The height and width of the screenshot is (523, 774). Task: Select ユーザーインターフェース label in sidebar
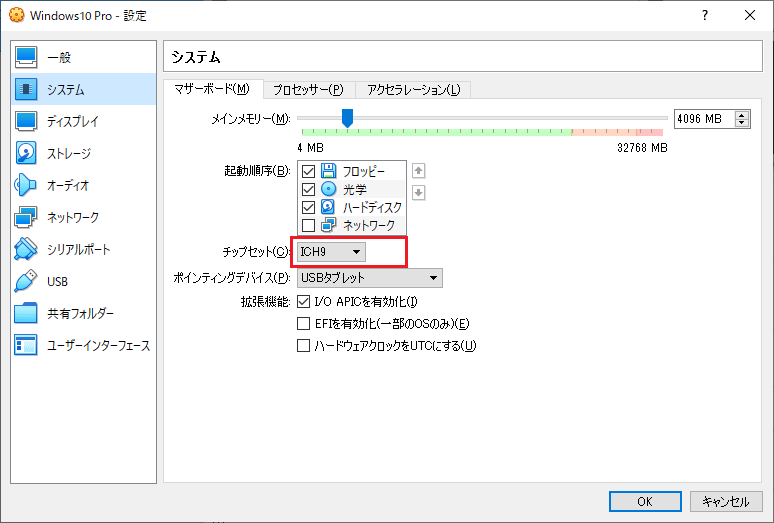(x=99, y=346)
